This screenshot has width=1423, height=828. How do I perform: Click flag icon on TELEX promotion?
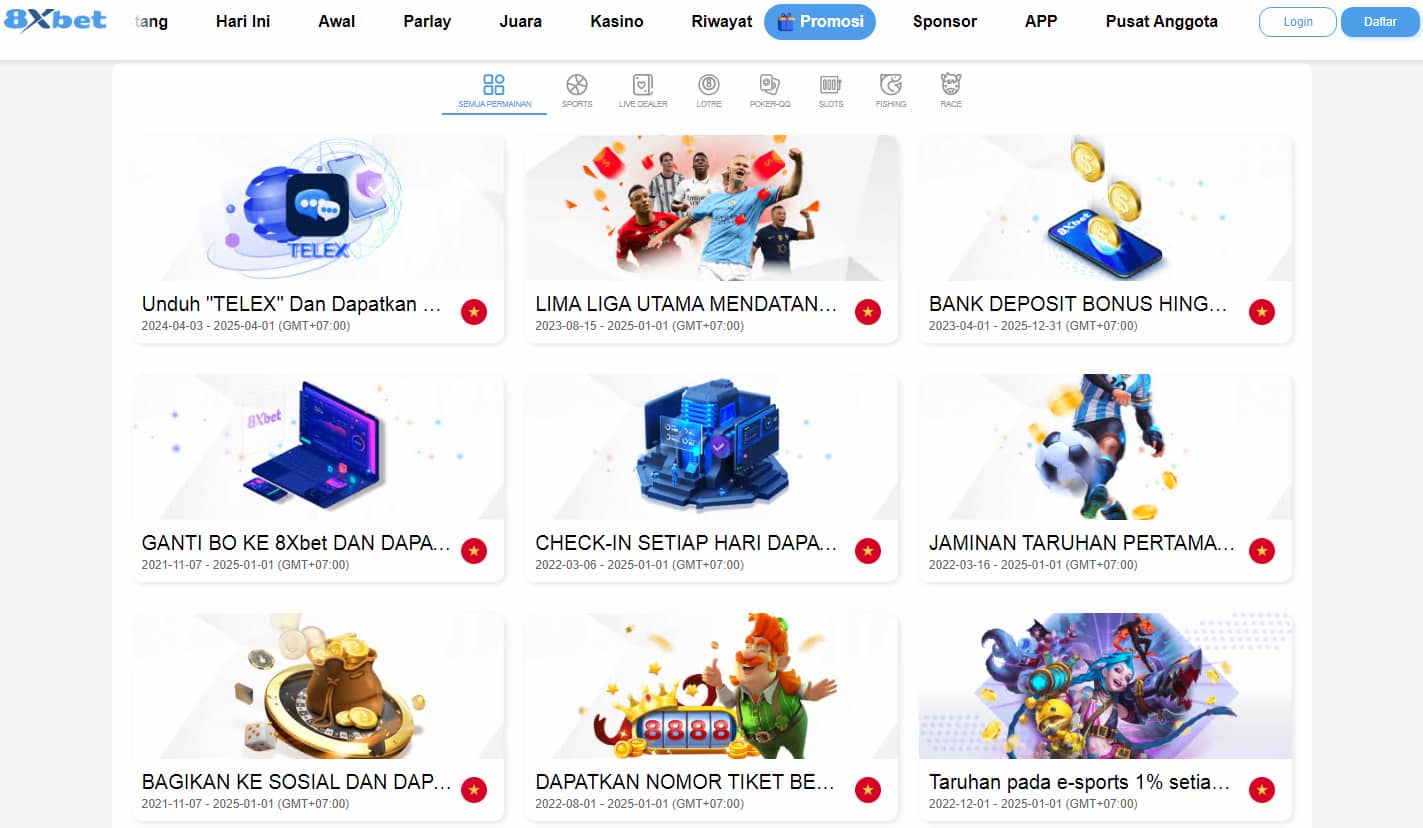point(474,313)
